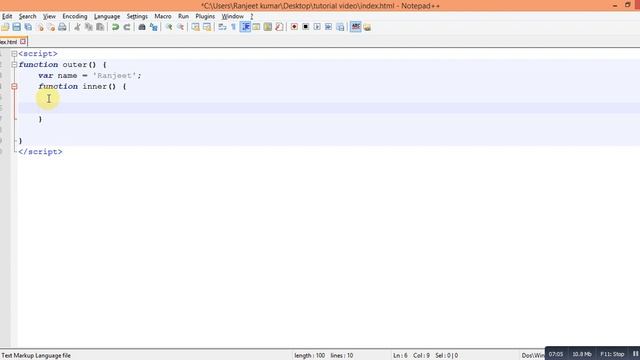Click 'lines : 10' in status bar
This screenshot has height=360, width=640.
pyautogui.click(x=342, y=356)
